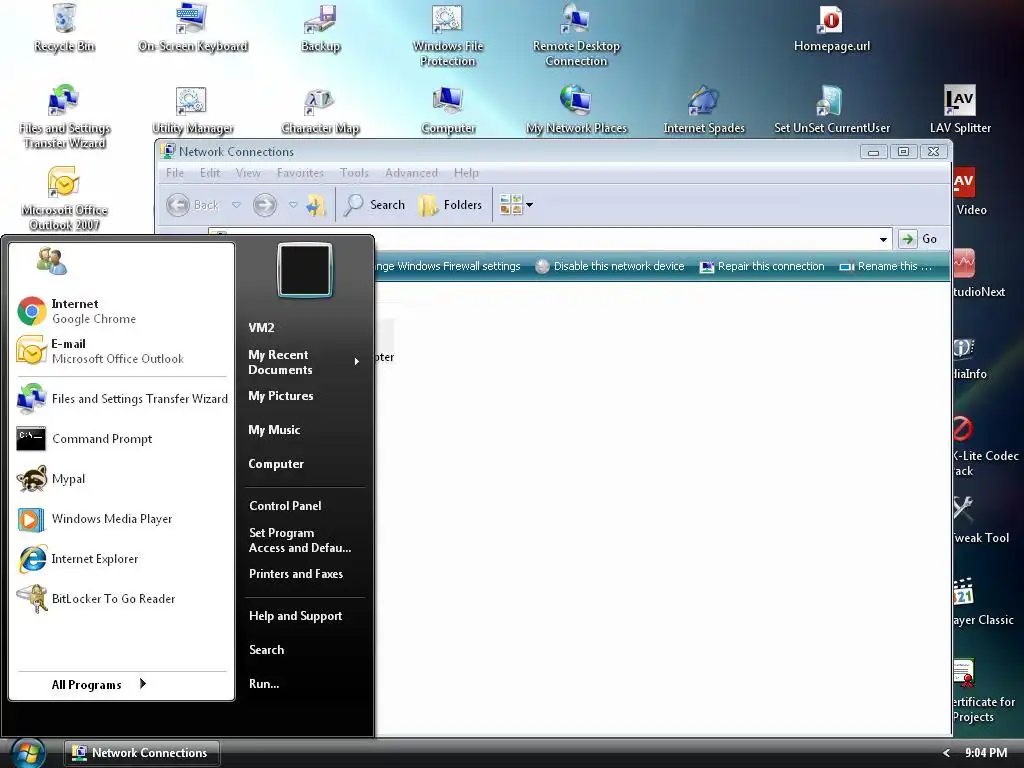Open Windows File Protection desktop icon
The width and height of the screenshot is (1024, 768).
pos(448,36)
